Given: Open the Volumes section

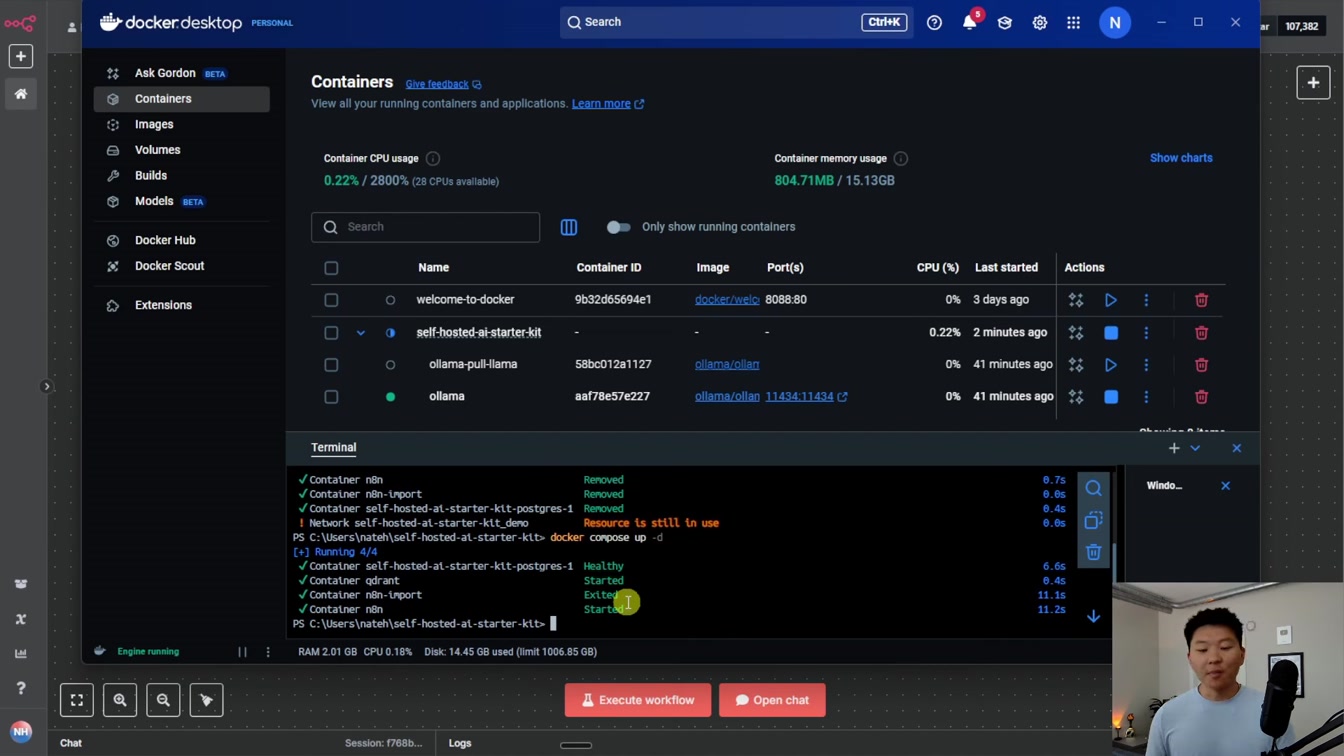Looking at the screenshot, I should pyautogui.click(x=157, y=150).
